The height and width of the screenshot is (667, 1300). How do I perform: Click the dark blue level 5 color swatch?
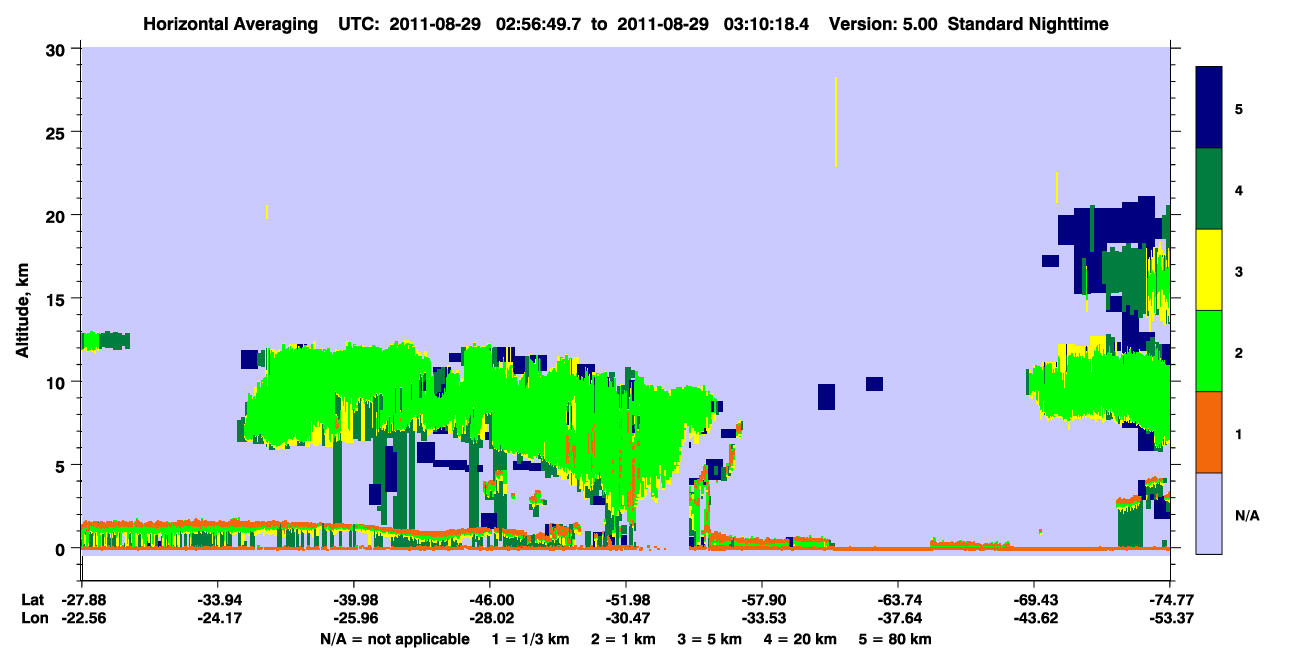pos(1209,108)
